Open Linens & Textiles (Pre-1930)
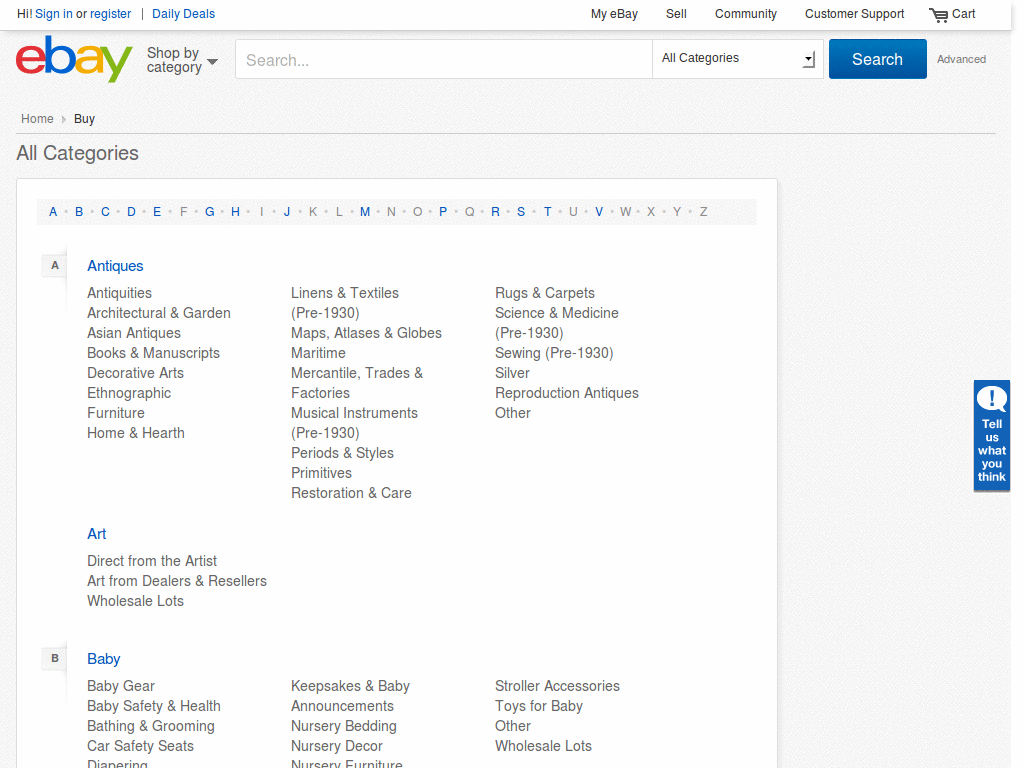1024x768 pixels. (x=345, y=303)
